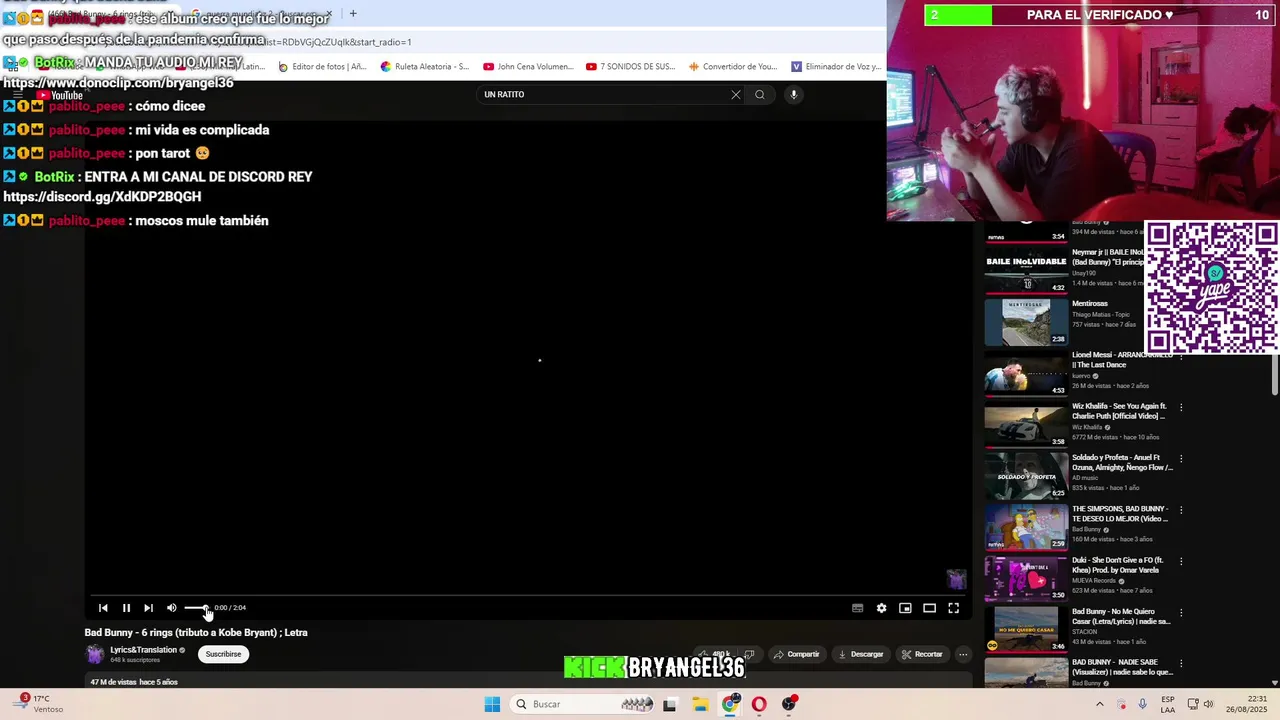Viewport: 1280px width, 720px height.
Task: Open options menu for NADIE SABE video
Action: point(1181,662)
